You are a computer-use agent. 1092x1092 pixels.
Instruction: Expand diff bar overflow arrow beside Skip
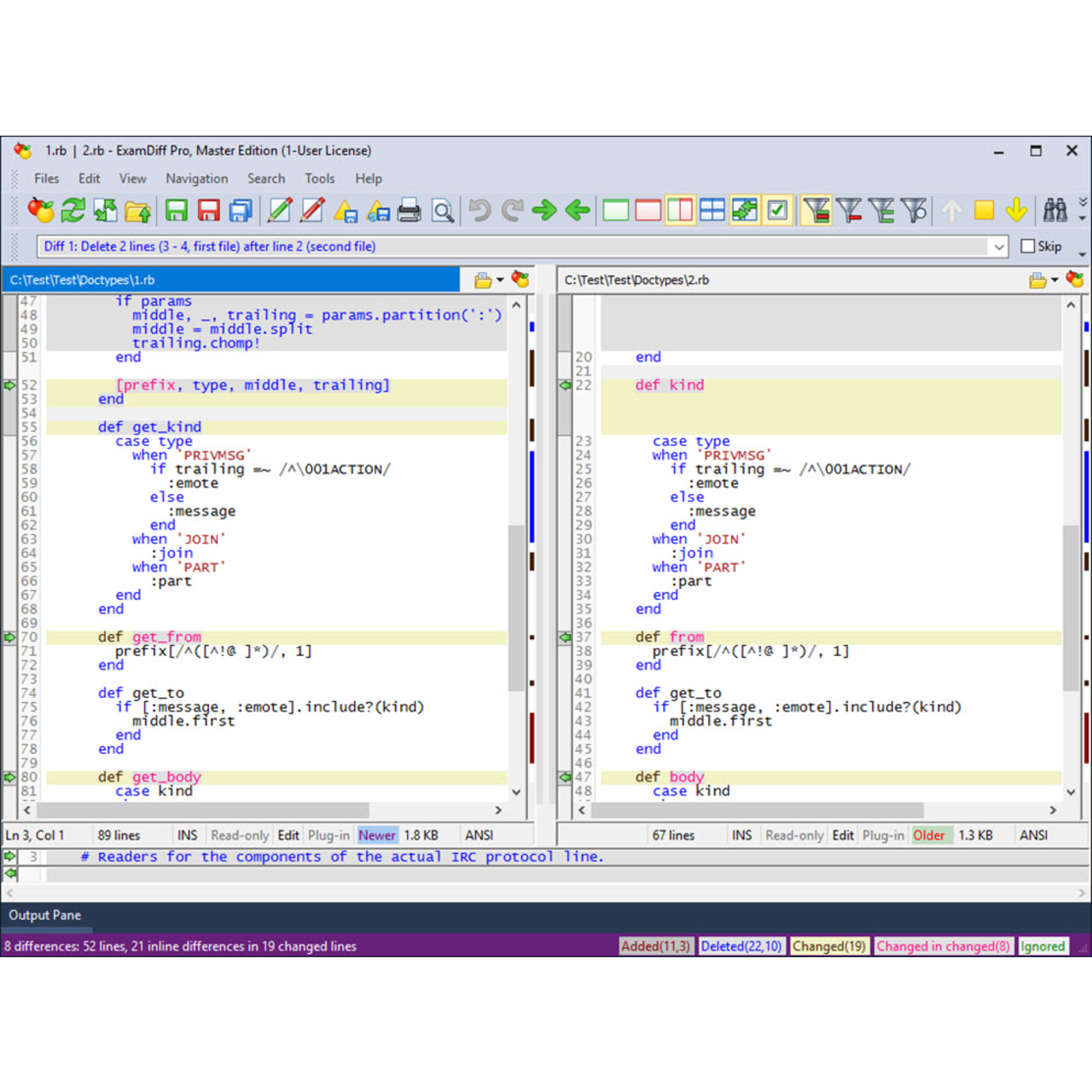pos(1083,254)
